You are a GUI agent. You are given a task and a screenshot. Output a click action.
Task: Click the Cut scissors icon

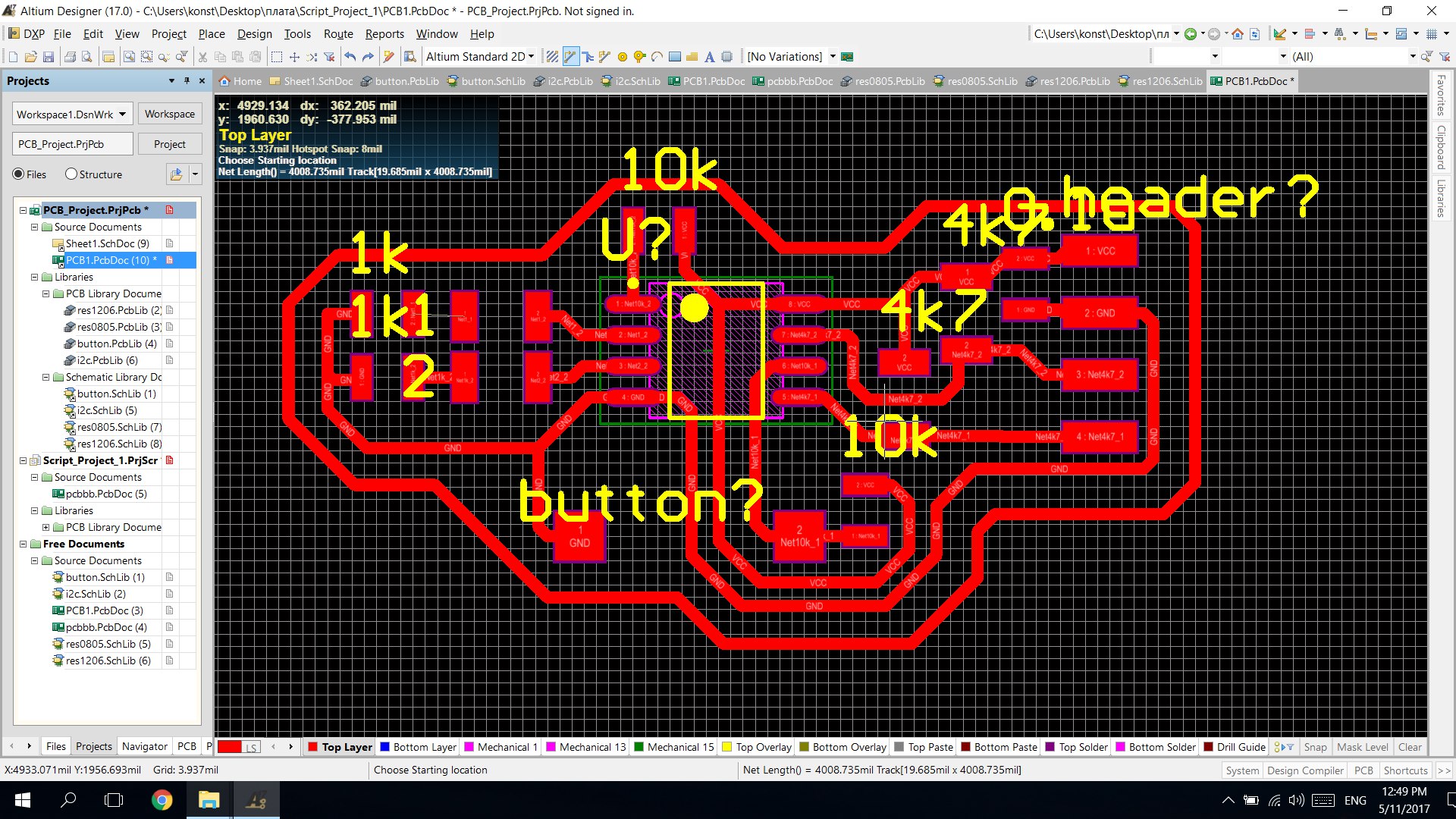click(x=202, y=57)
